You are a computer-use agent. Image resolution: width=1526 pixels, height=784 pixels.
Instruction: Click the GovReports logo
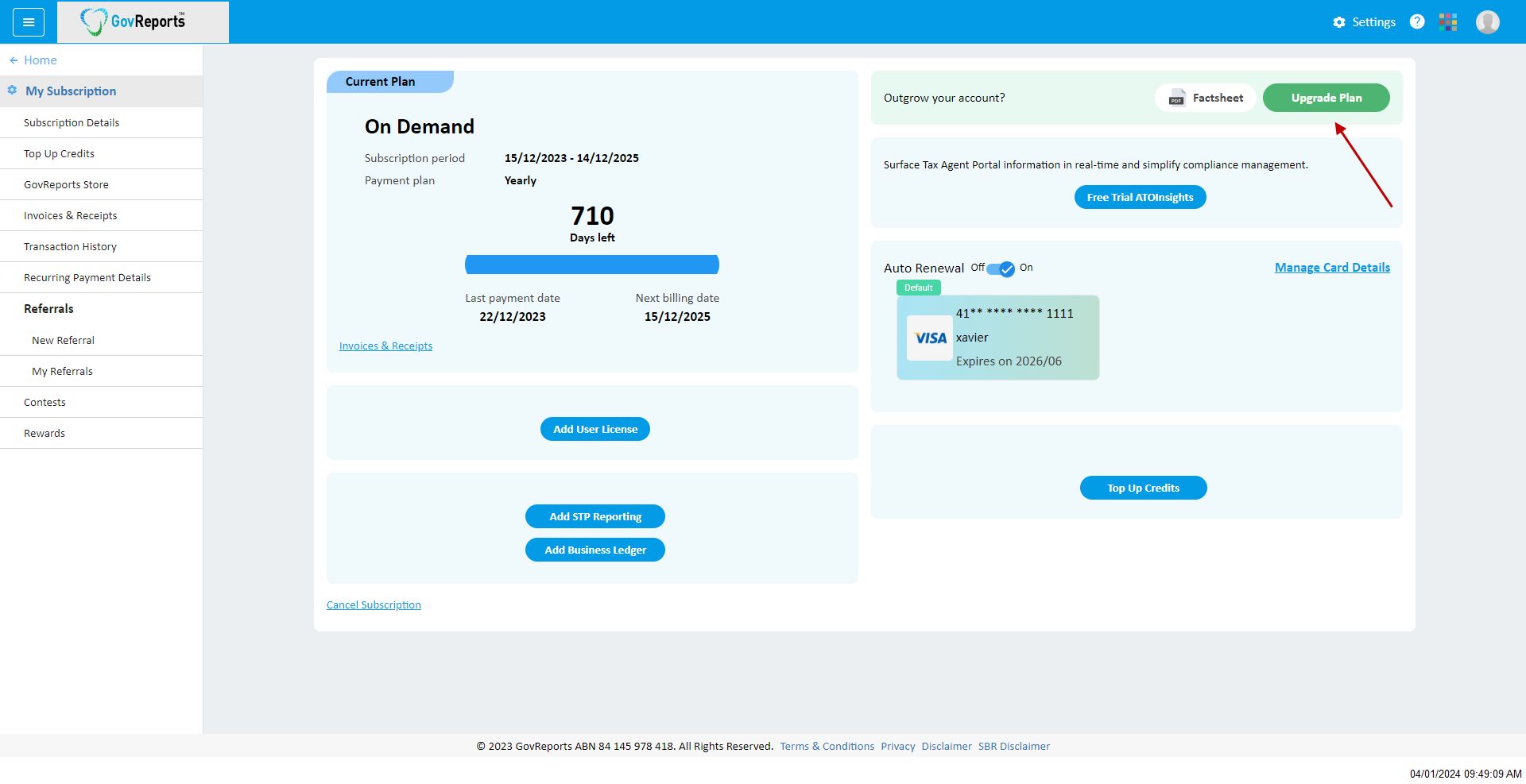point(134,21)
